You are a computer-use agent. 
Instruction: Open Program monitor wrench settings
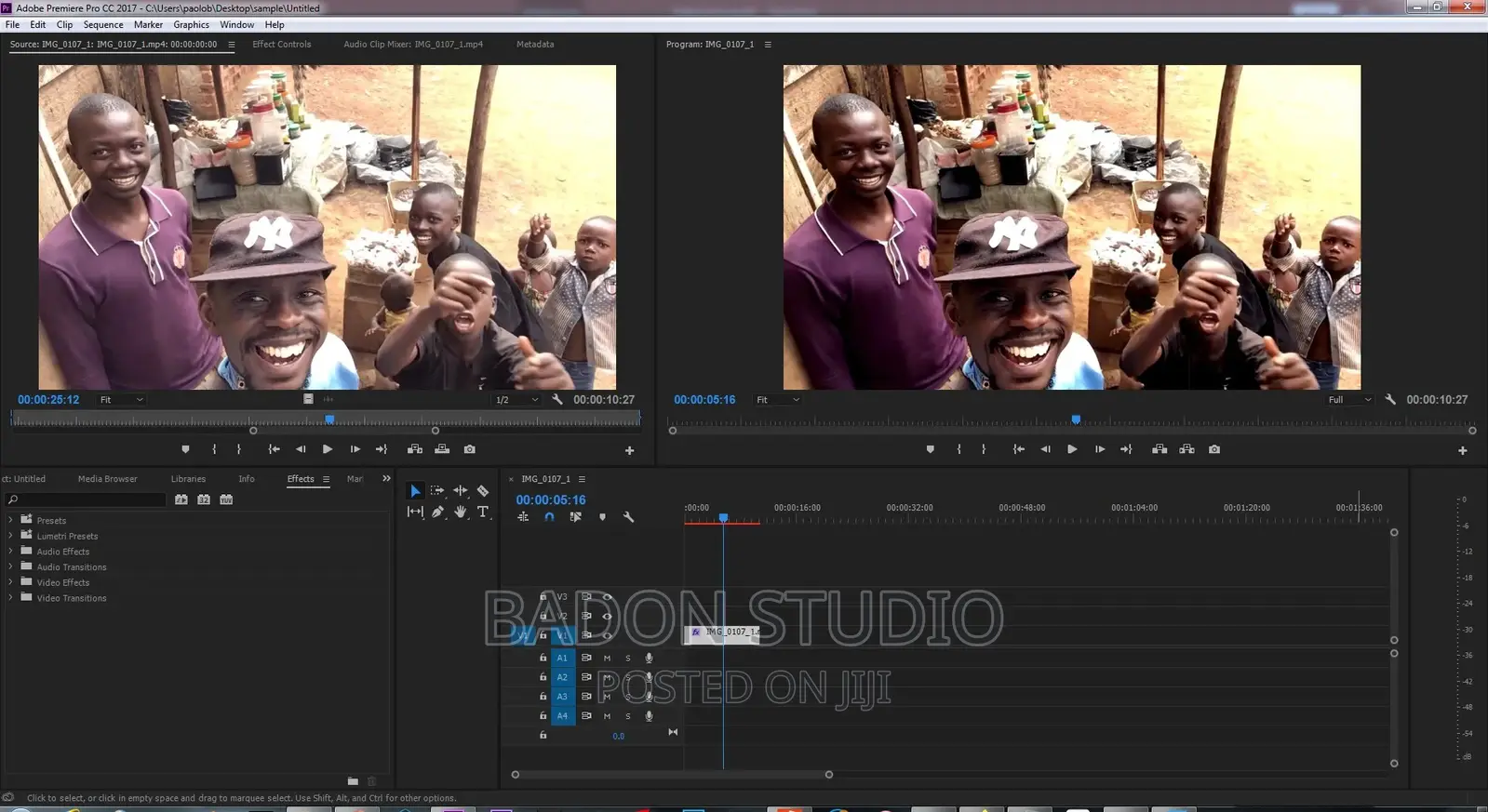1389,399
